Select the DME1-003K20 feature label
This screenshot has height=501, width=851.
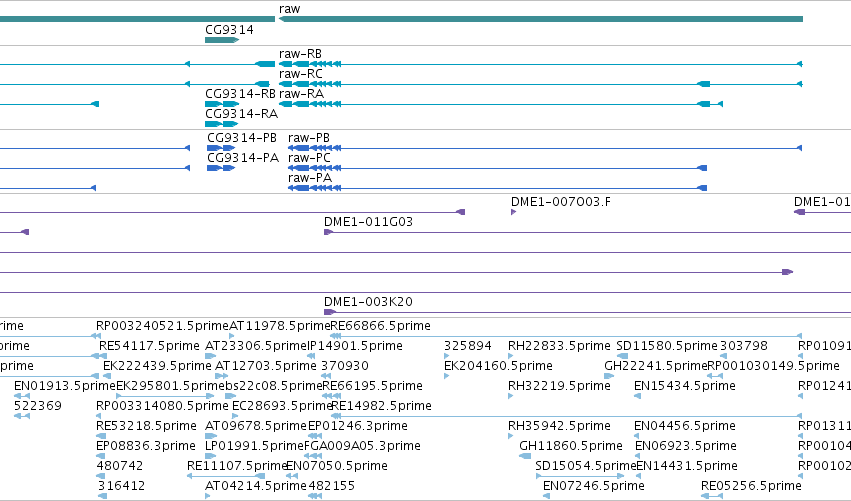point(369,302)
